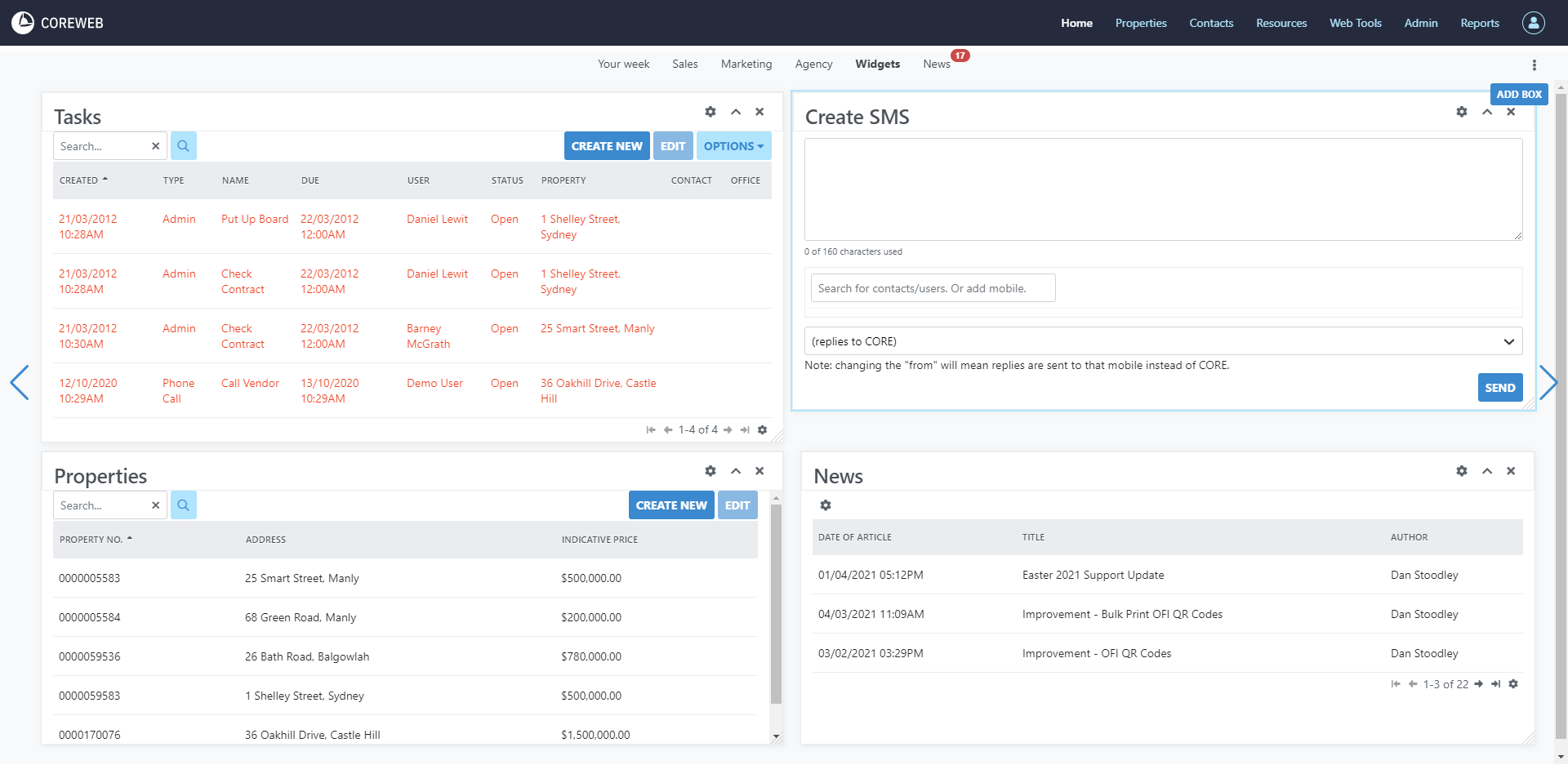1568x765 pixels.
Task: Click the right arrow to next dashboard
Action: point(1548,382)
